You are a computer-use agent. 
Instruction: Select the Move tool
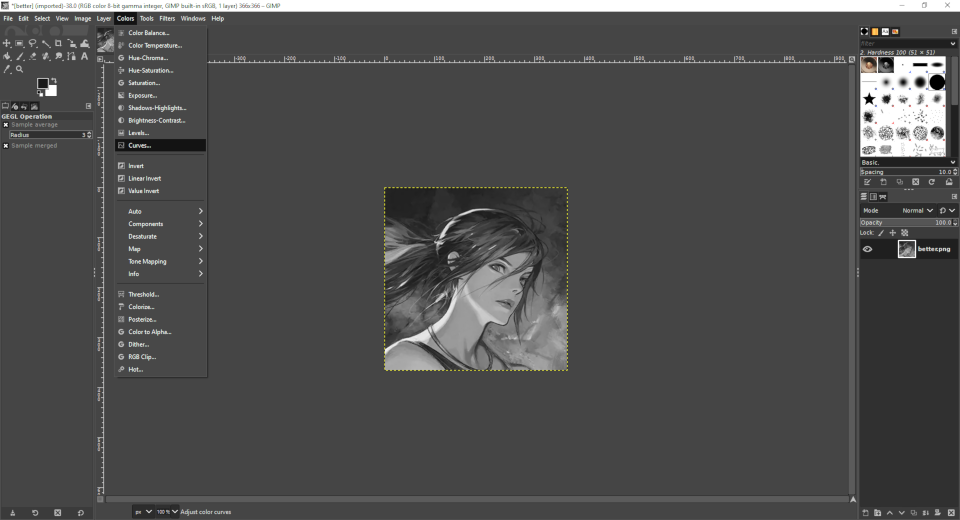click(7, 44)
